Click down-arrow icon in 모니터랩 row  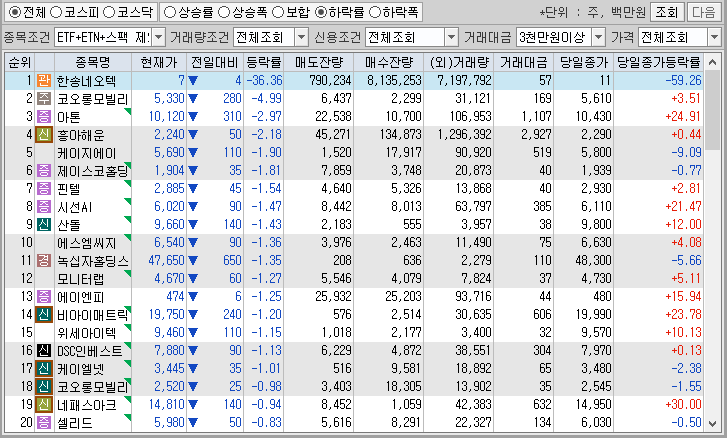coord(193,279)
